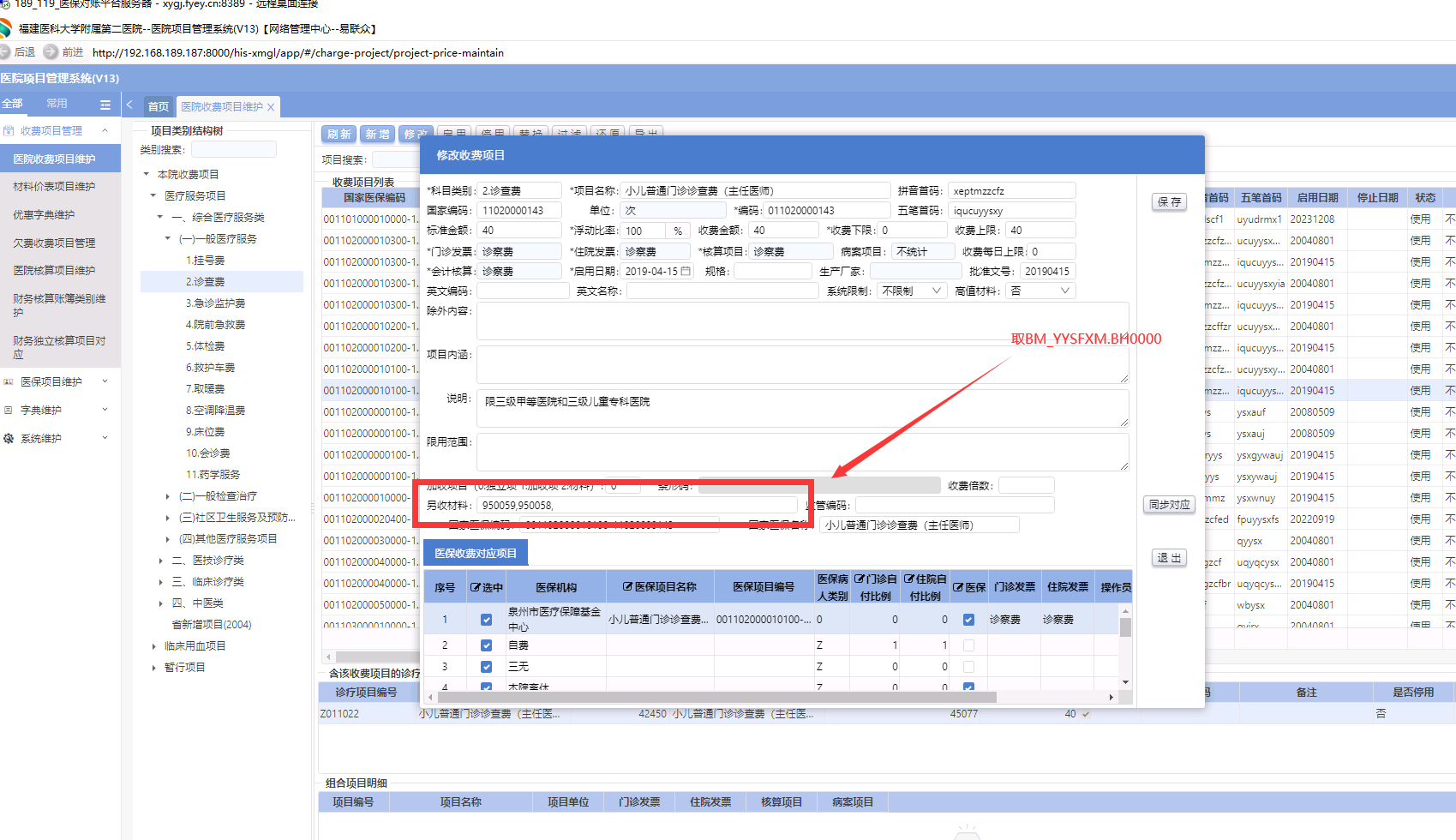This screenshot has width=1456, height=840.
Task: Expand the 医保项目维护 menu section
Action: pos(105,382)
